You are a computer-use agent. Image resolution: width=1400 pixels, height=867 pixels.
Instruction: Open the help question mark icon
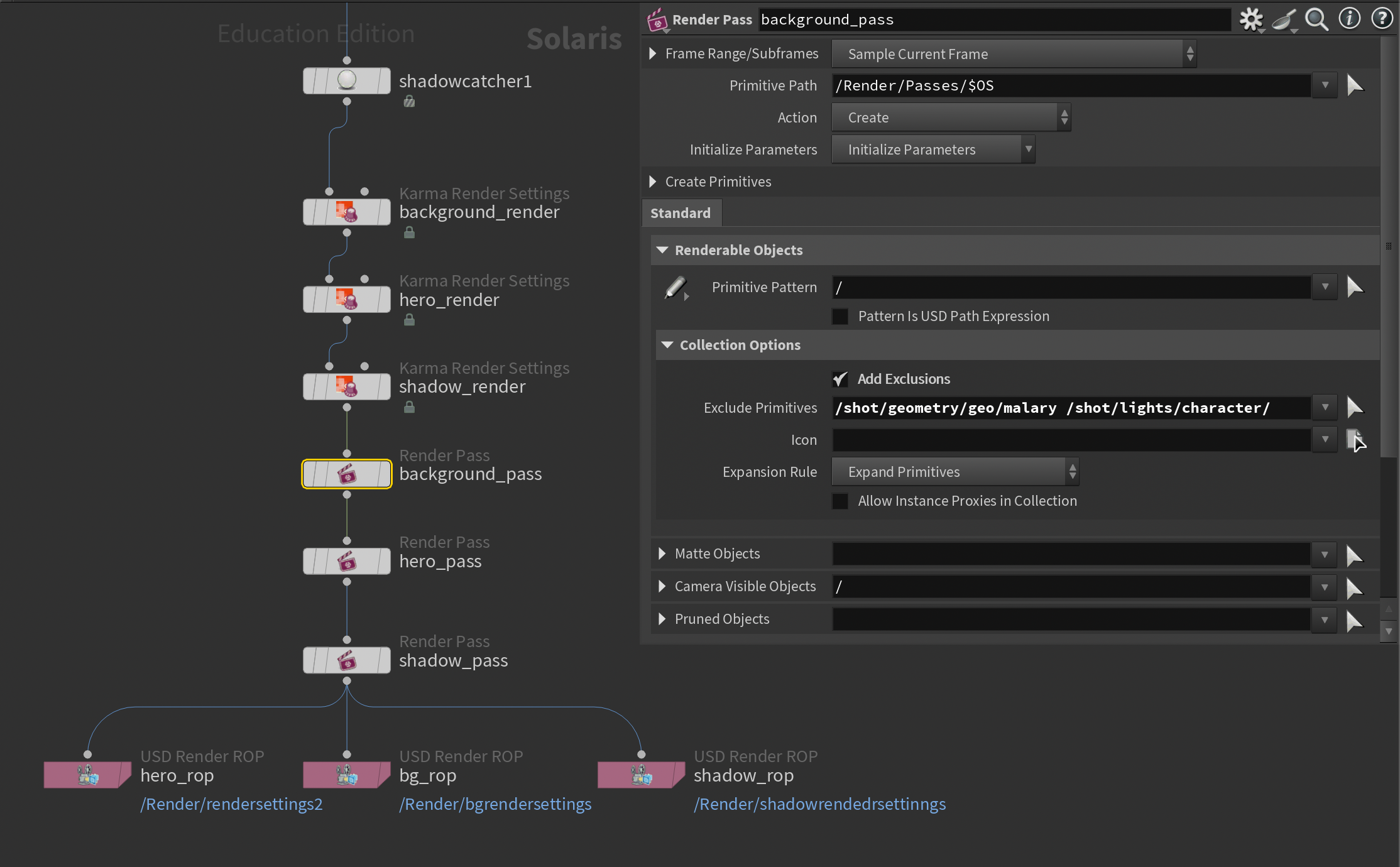point(1382,19)
